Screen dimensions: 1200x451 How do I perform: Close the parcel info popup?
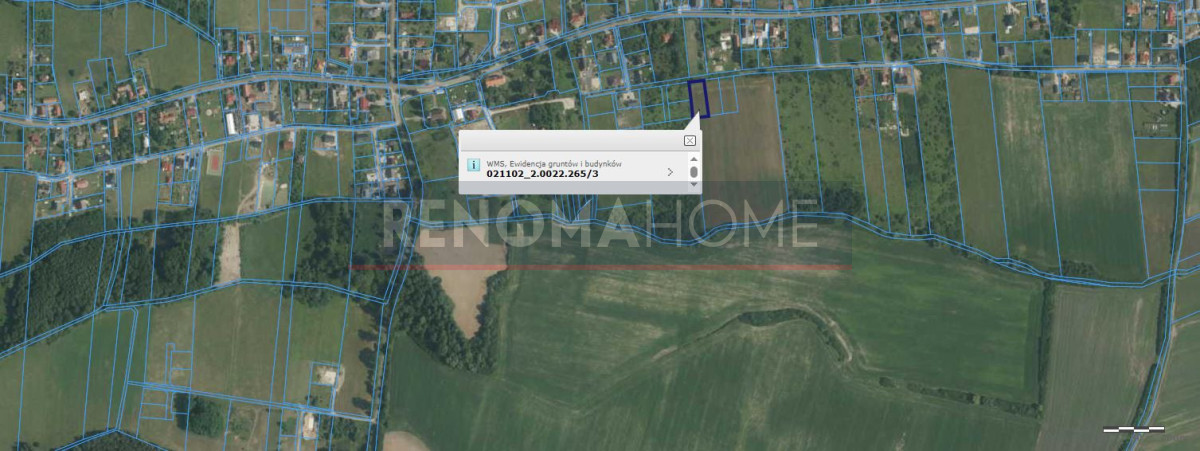pyautogui.click(x=690, y=141)
